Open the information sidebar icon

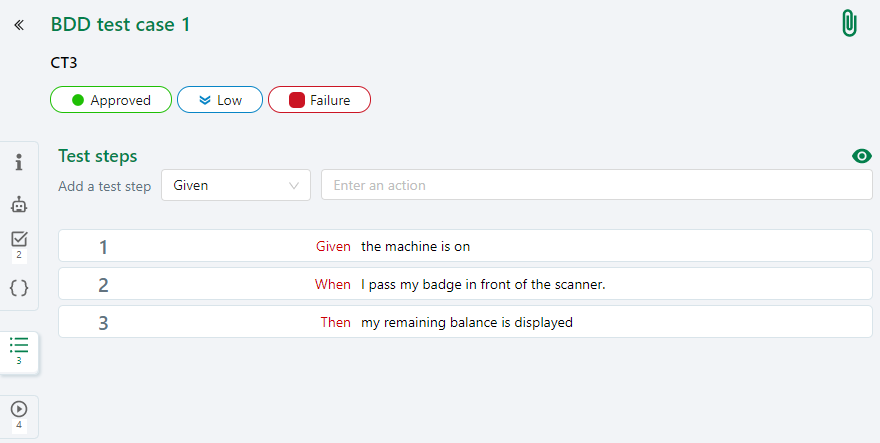click(19, 163)
